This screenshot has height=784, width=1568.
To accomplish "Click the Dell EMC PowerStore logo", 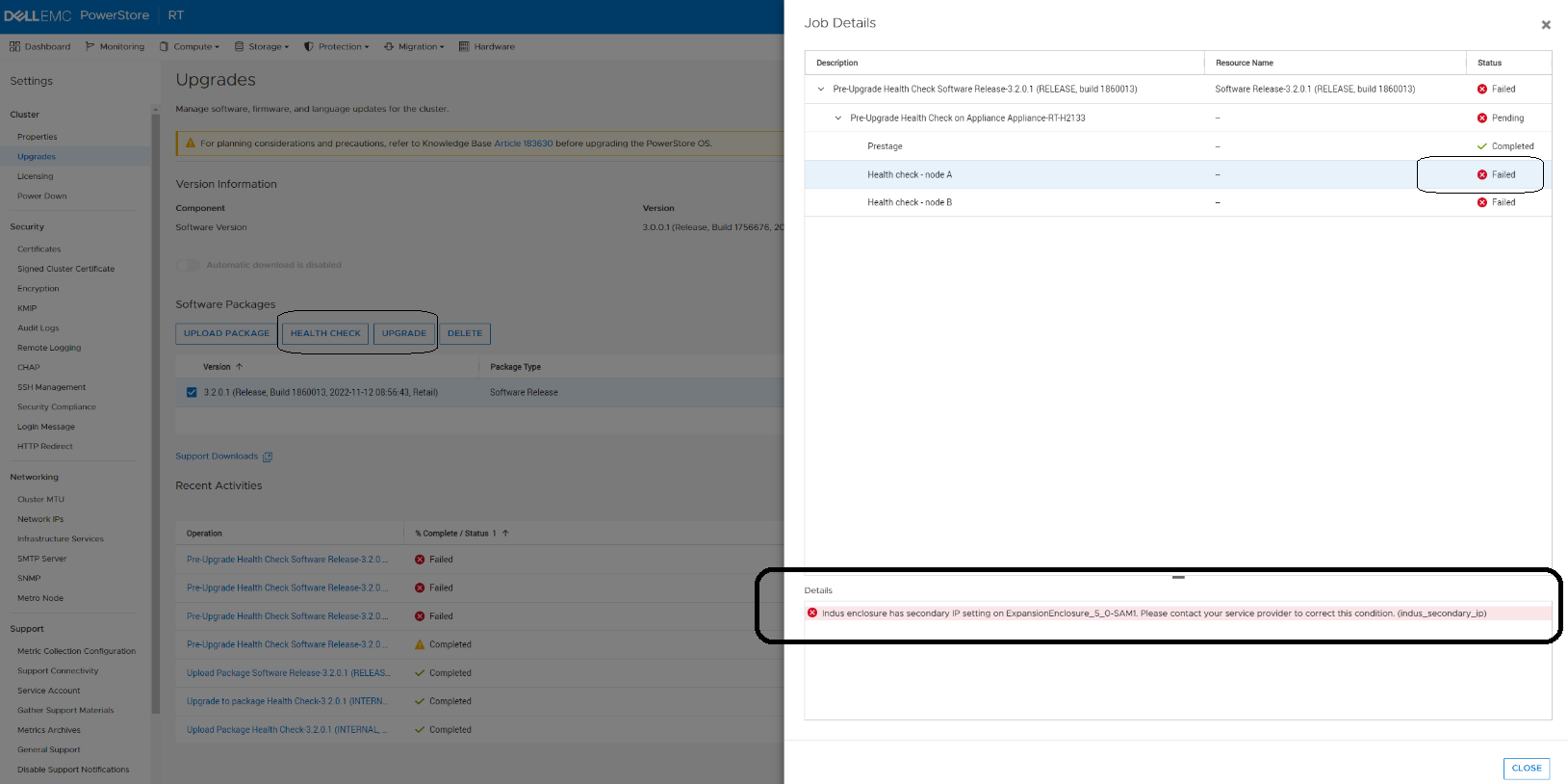I will (x=77, y=15).
